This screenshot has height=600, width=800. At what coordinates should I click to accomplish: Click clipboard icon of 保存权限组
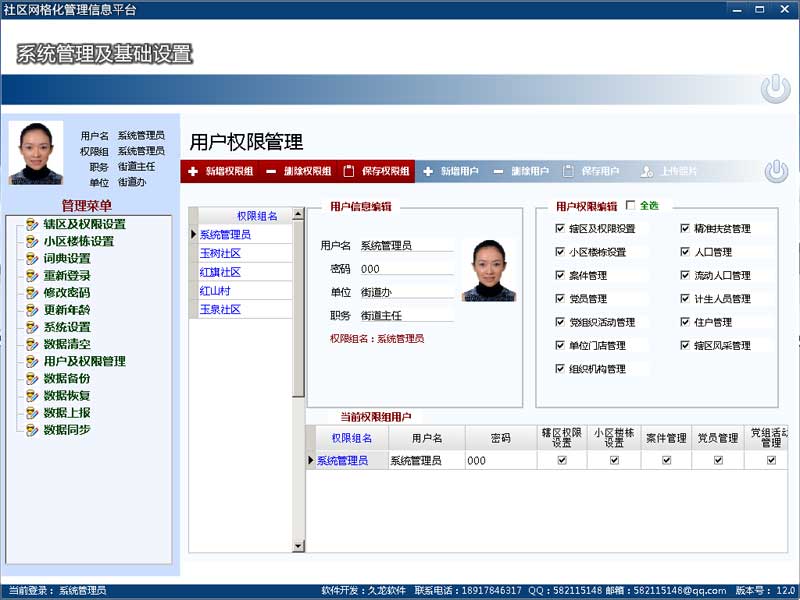coord(348,171)
